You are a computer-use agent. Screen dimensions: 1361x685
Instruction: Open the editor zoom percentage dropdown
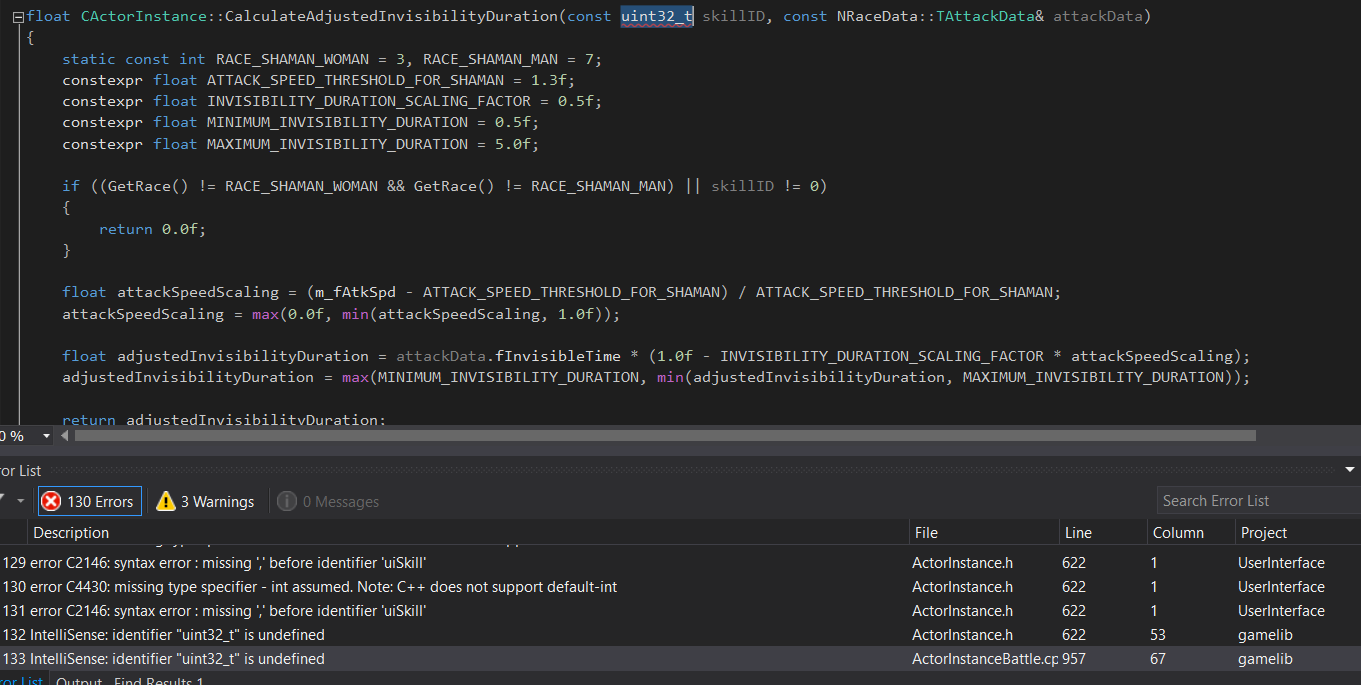[46, 436]
